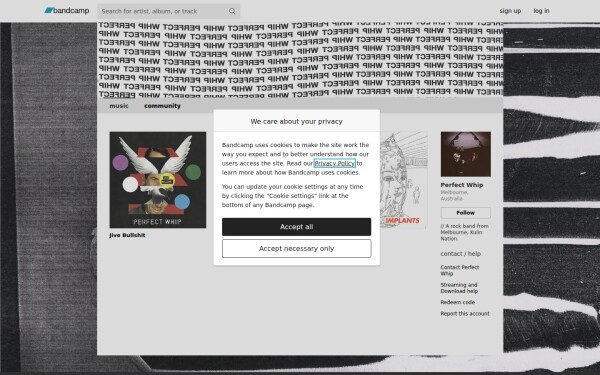Switch to the music tab
Screen dimensions: 600x375
119,106
